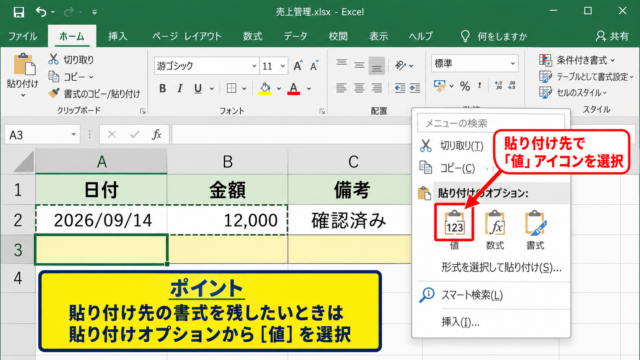640x360 pixels.
Task: Expand the 貼り付け dropdown arrow in ribbon
Action: tap(23, 96)
